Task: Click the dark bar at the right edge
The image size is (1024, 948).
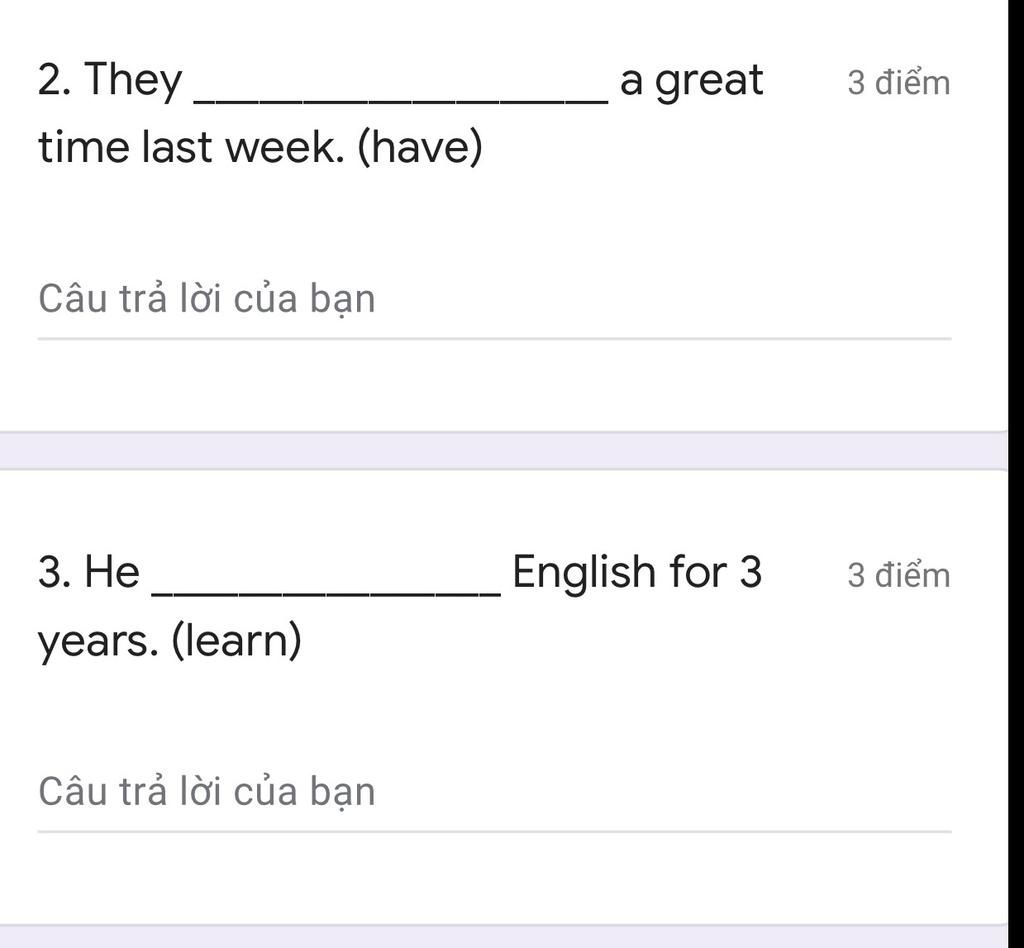Action: pyautogui.click(x=1016, y=474)
